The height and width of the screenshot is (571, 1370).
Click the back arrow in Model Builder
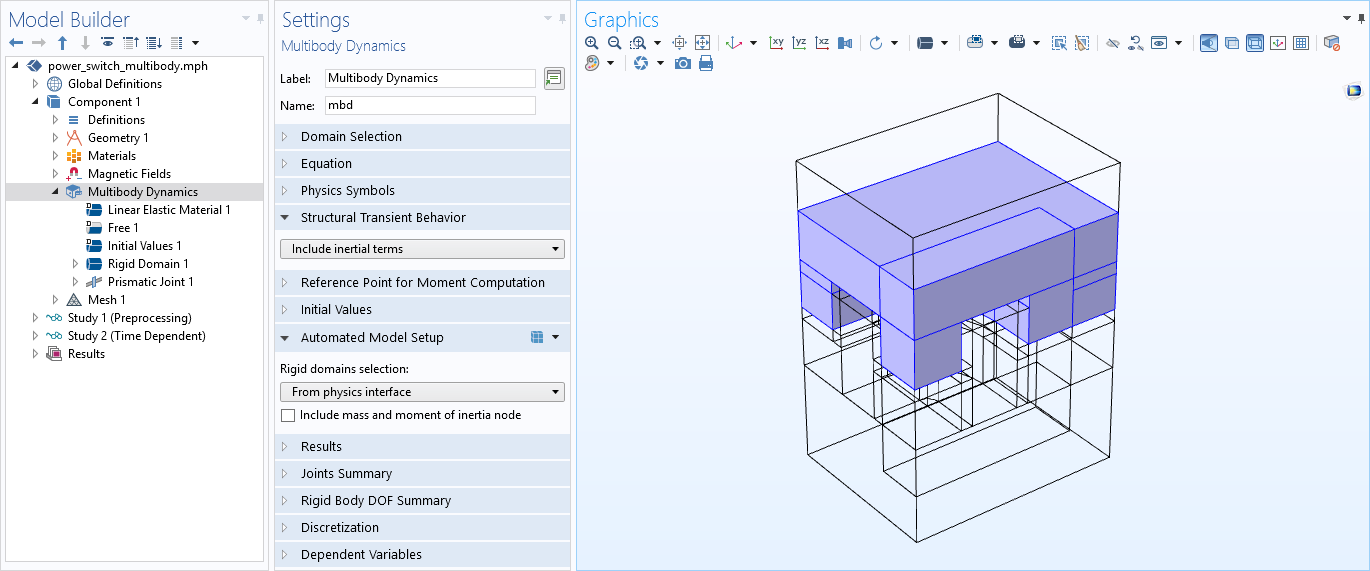pos(16,43)
